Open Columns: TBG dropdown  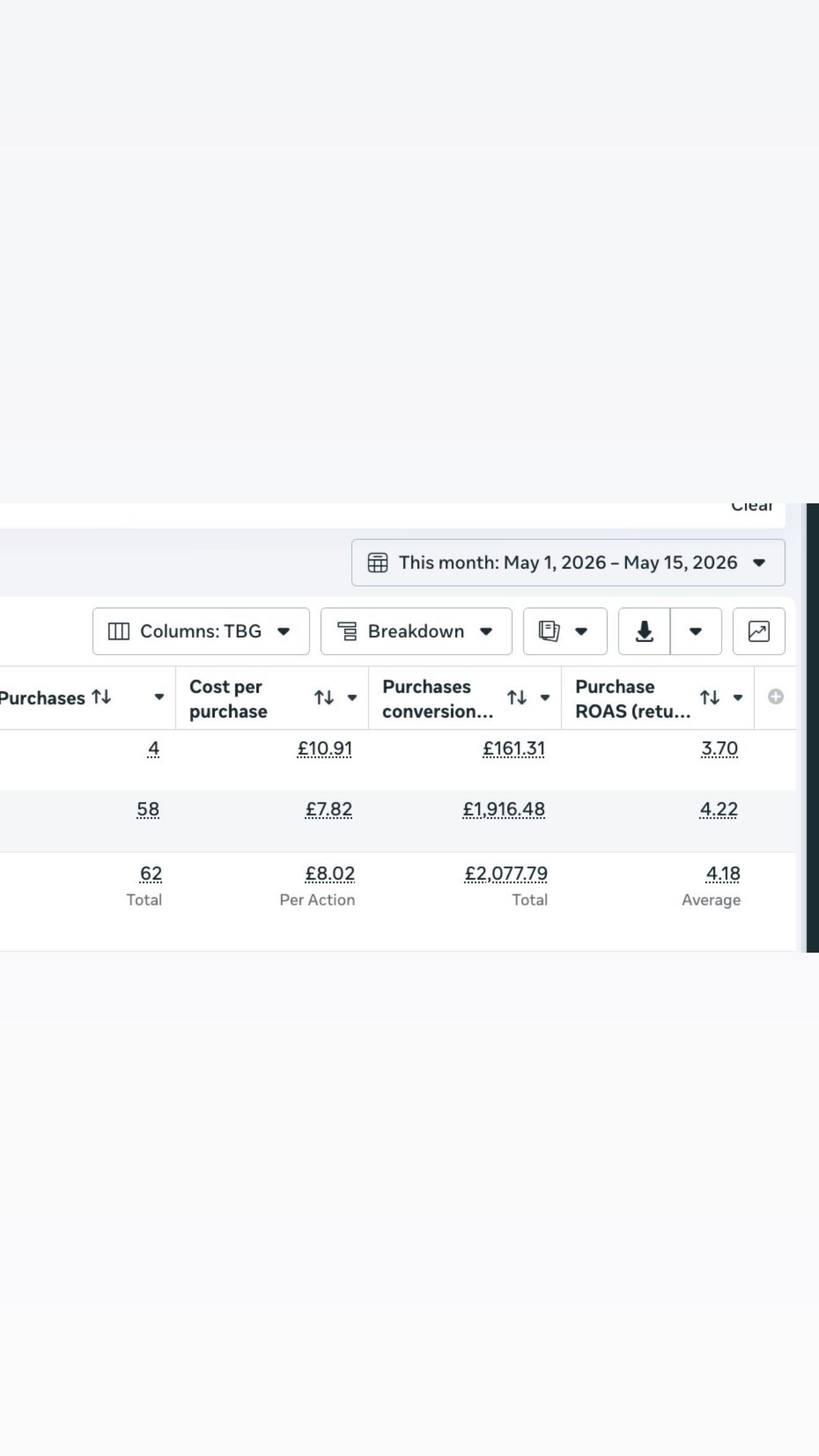201,631
